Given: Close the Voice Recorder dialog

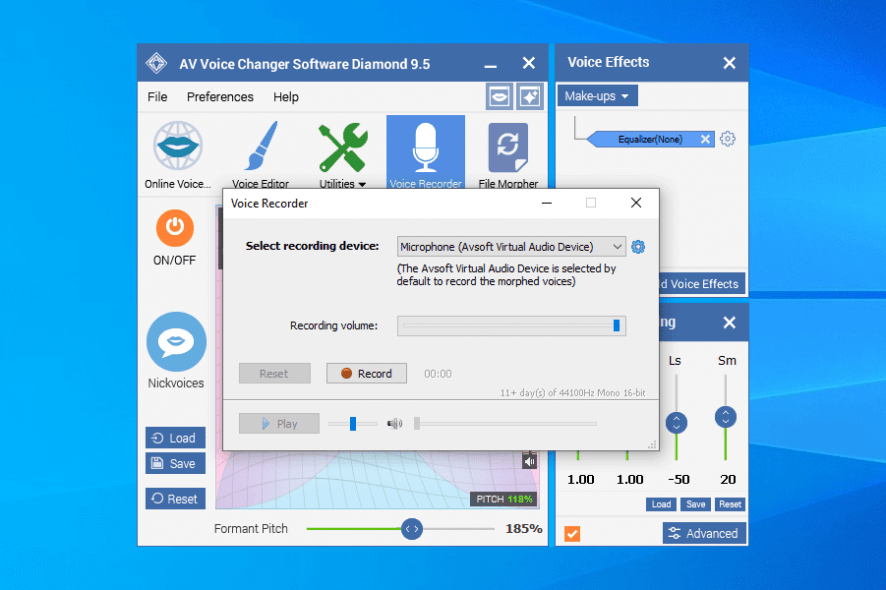Looking at the screenshot, I should point(636,203).
